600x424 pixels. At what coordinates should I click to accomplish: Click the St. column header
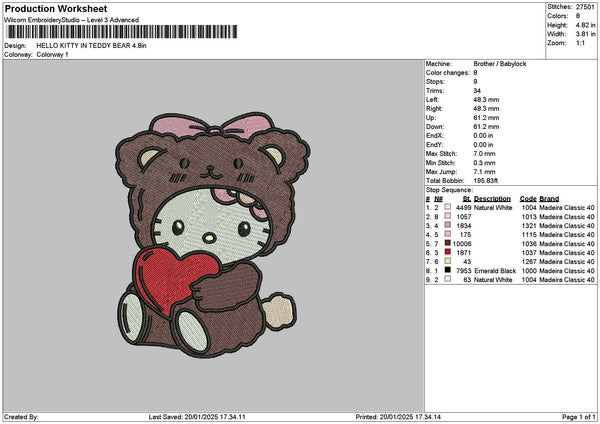tap(466, 199)
